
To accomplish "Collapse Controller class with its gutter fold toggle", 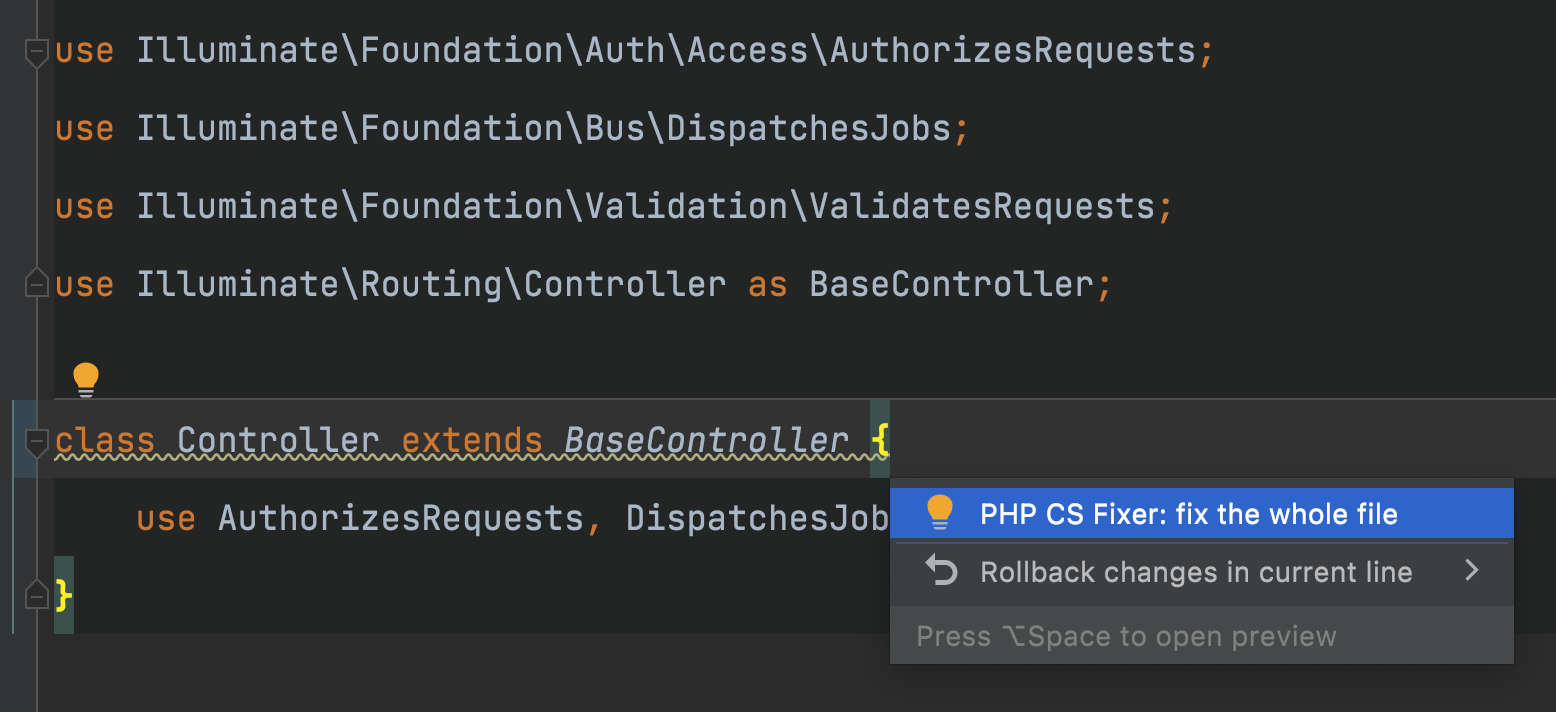I will tap(37, 440).
